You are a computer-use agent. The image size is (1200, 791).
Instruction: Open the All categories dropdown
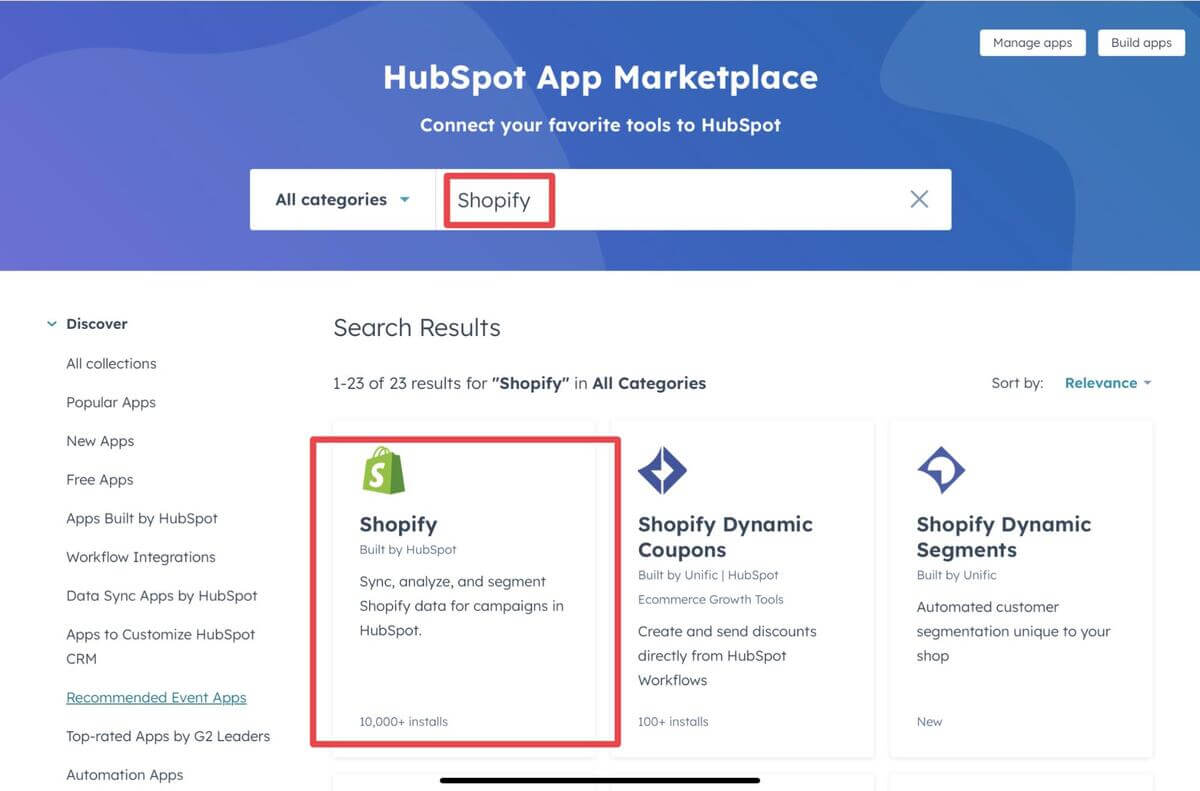[342, 199]
